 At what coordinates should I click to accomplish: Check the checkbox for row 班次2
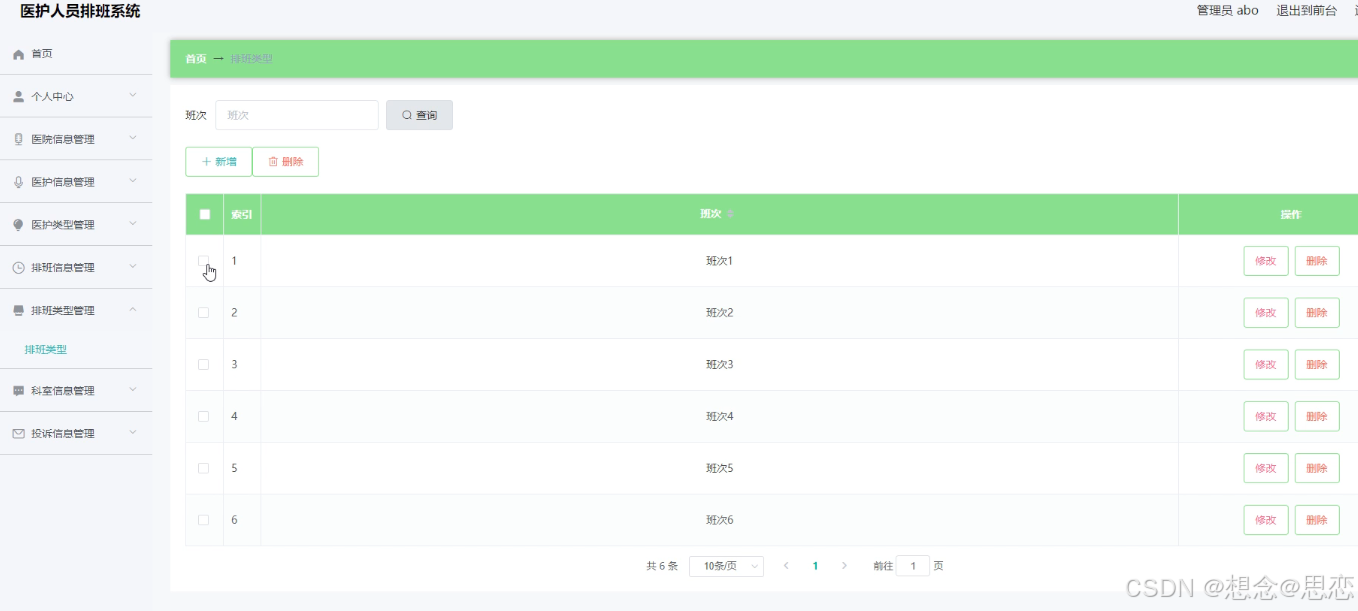coord(204,313)
